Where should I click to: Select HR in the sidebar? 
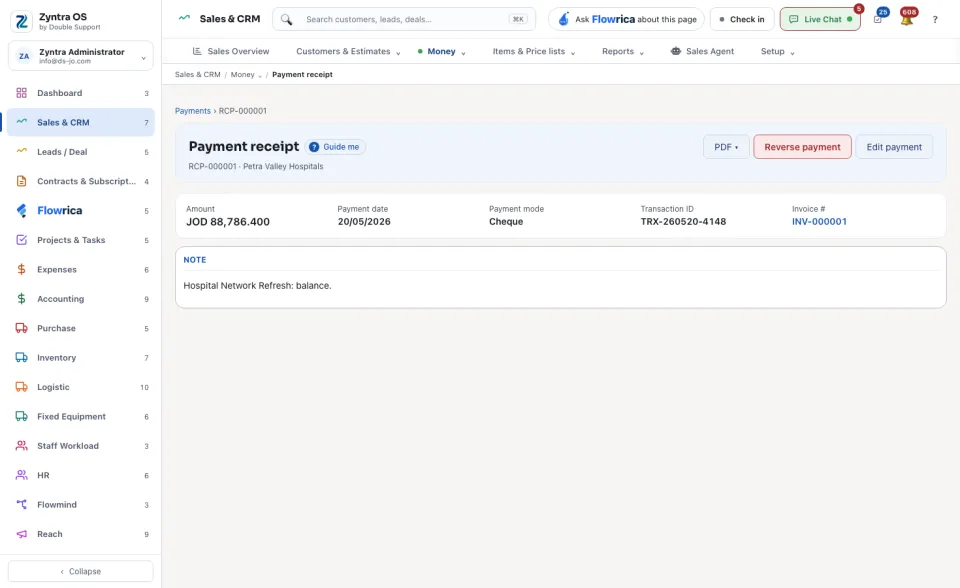[81, 475]
